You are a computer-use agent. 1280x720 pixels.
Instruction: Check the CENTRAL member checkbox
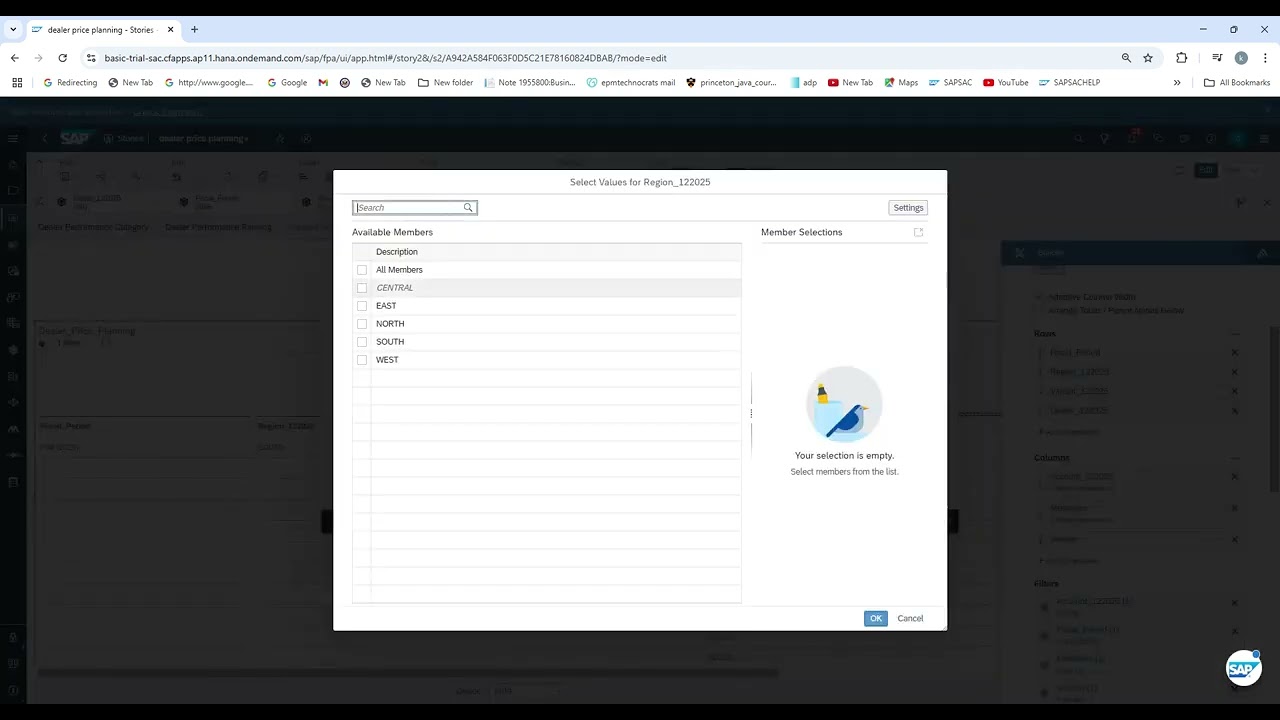362,288
